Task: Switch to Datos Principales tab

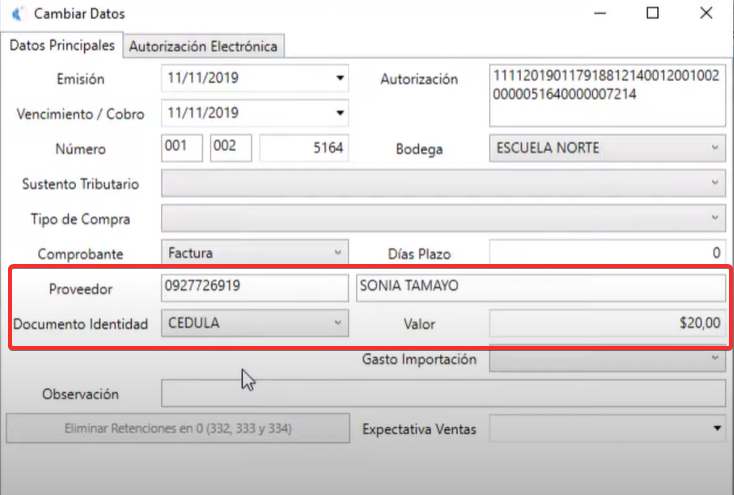Action: 62,45
